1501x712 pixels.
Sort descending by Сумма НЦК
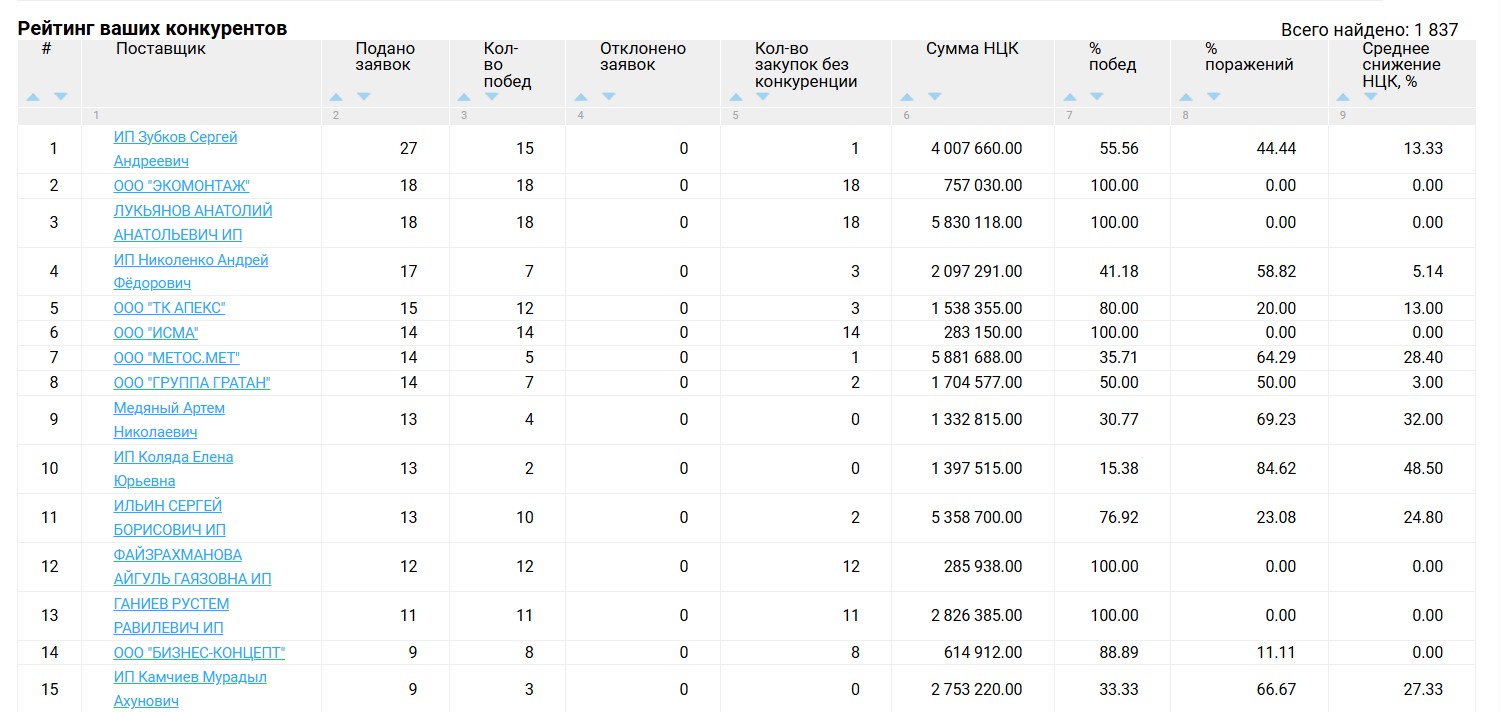pyautogui.click(x=935, y=97)
